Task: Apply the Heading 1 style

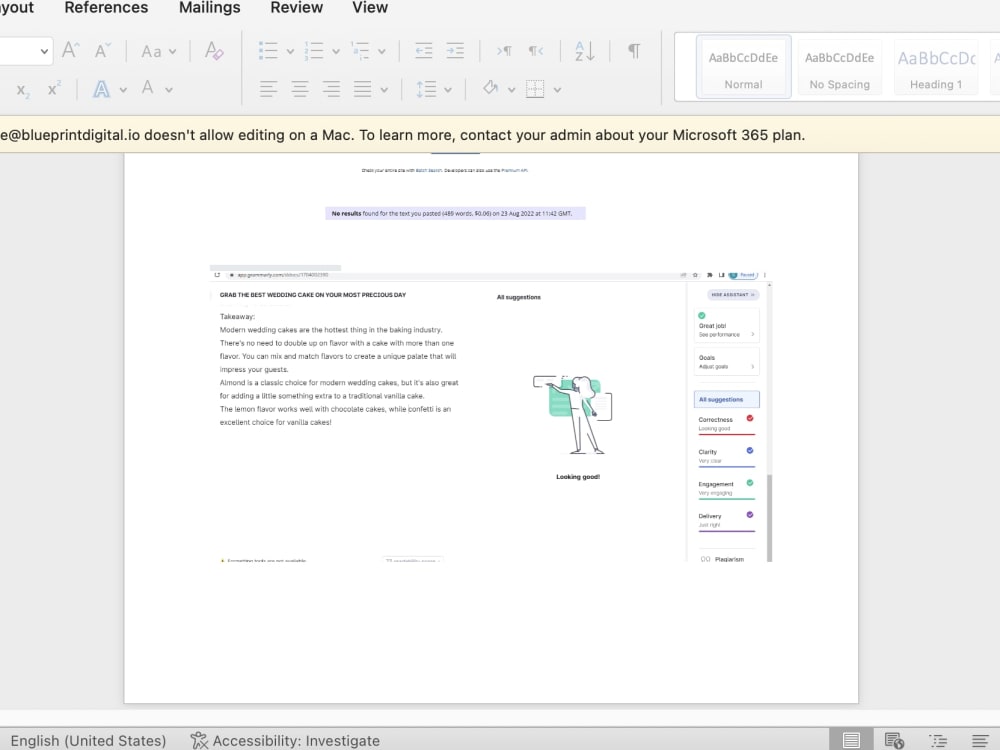Action: tap(936, 67)
